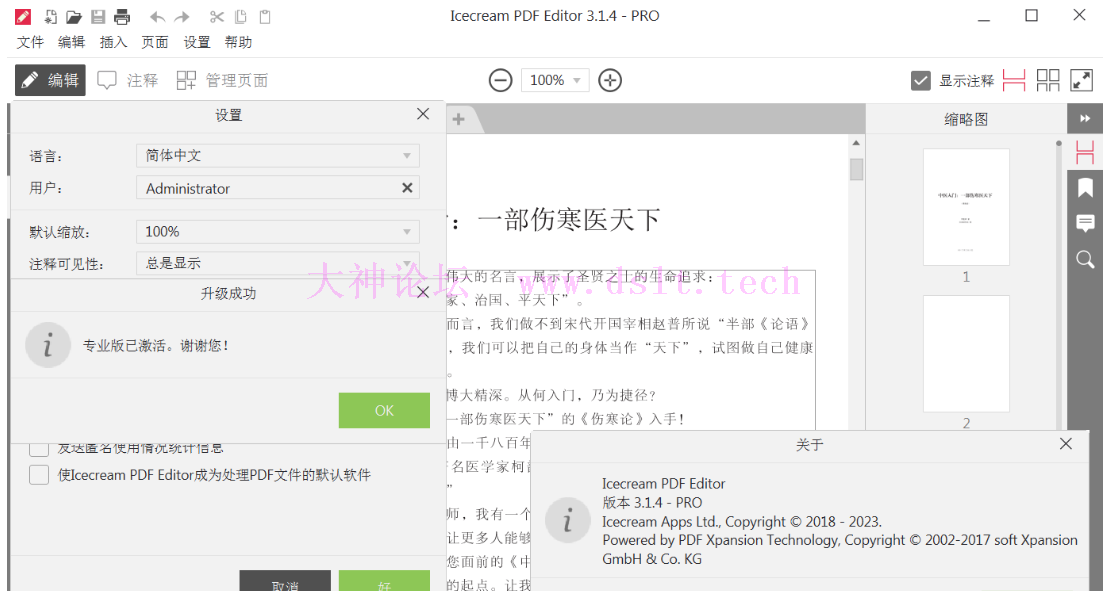Tick the send anonymous usage statistics checkbox
The image size is (1107, 591).
click(39, 448)
